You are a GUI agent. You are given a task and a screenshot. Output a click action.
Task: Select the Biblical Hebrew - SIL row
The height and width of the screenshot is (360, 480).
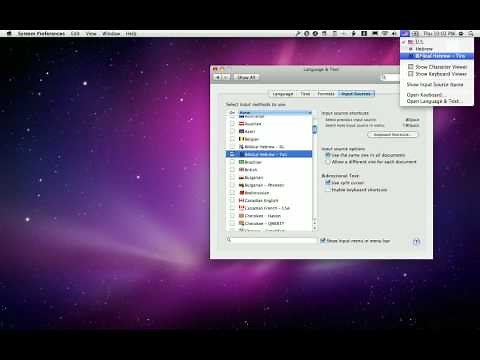[x=269, y=147]
